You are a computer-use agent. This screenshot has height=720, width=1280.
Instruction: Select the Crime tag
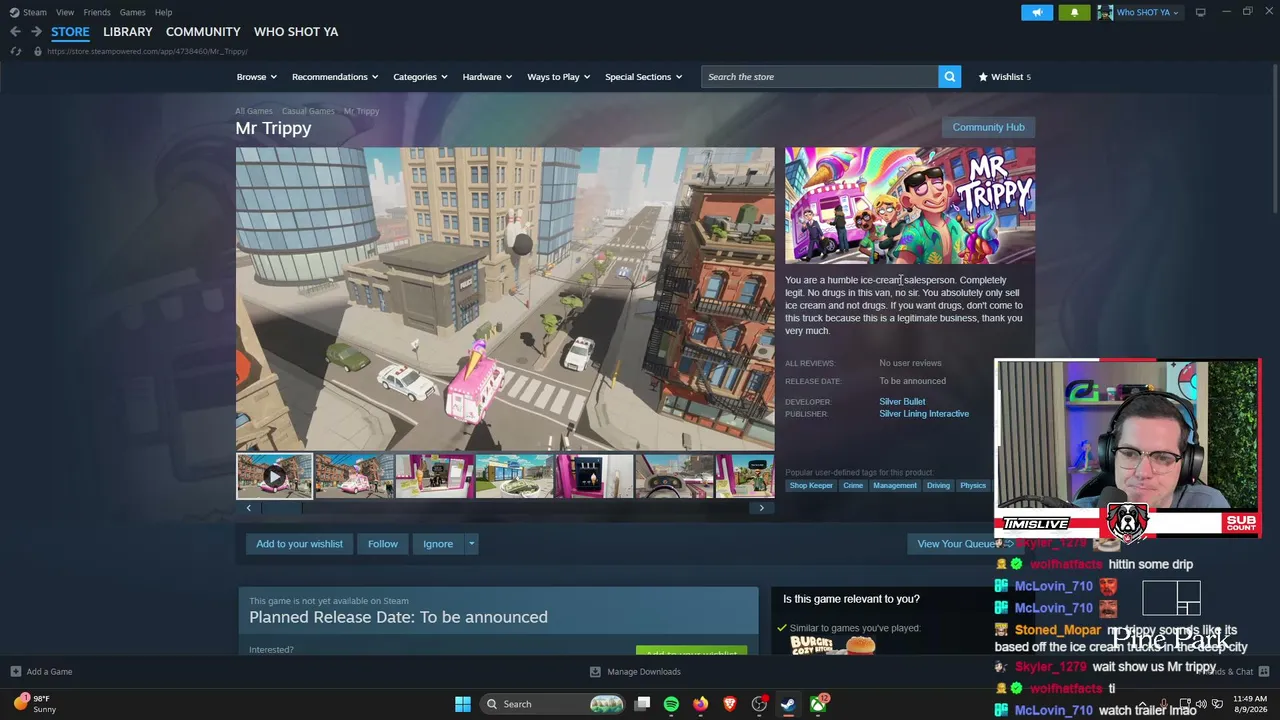point(853,486)
